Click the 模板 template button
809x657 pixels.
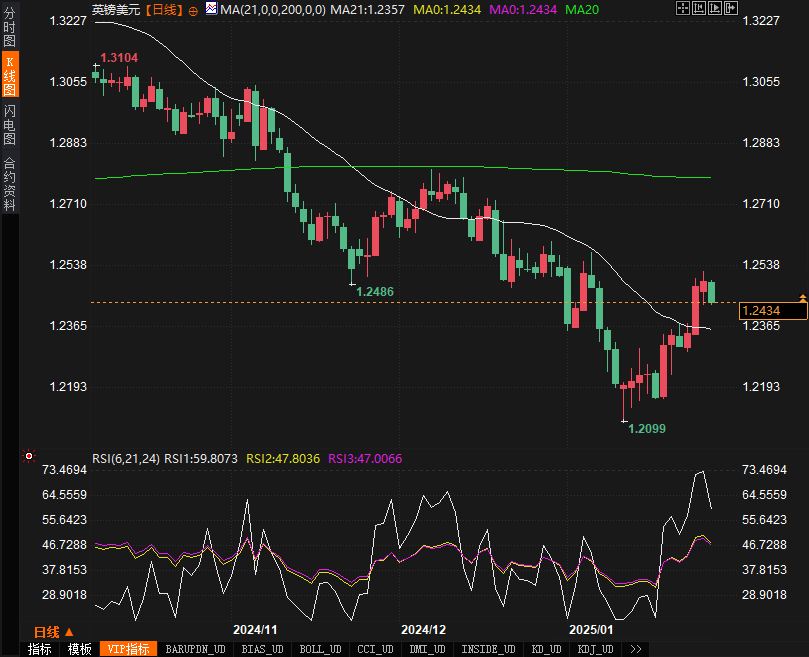(80, 649)
